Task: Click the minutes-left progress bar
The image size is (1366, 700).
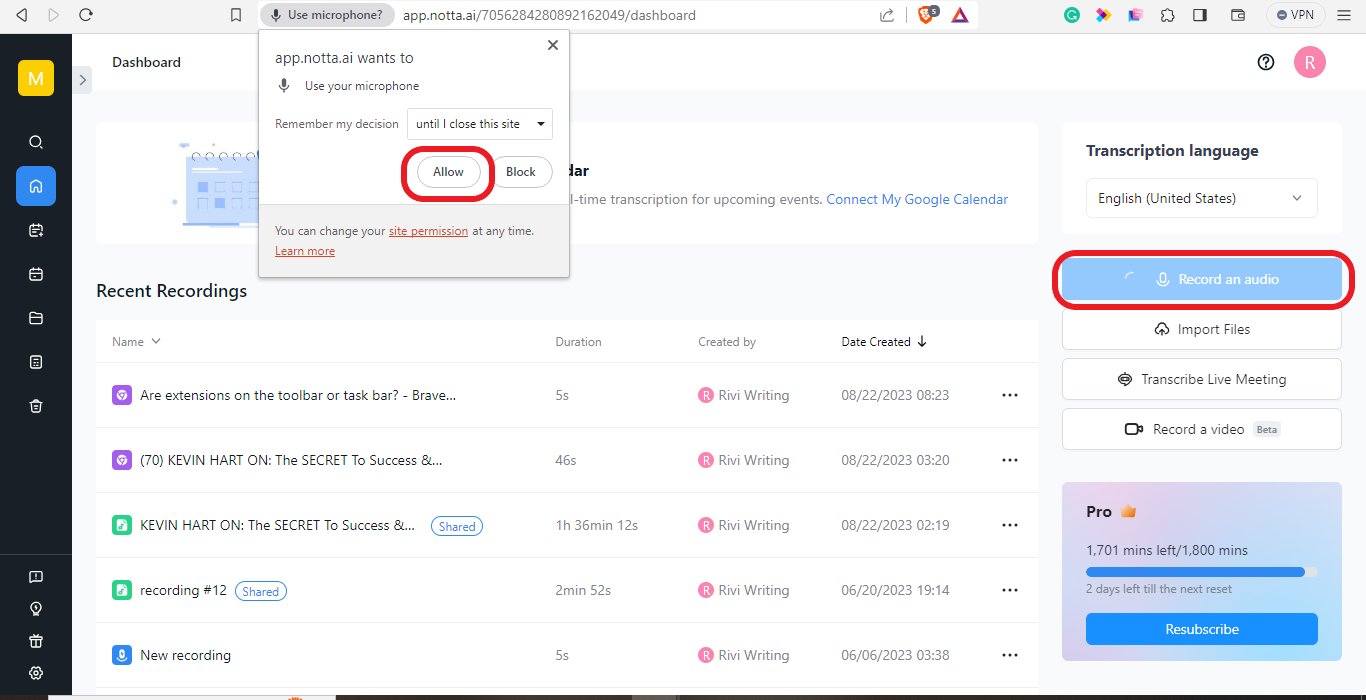Action: pyautogui.click(x=1202, y=572)
